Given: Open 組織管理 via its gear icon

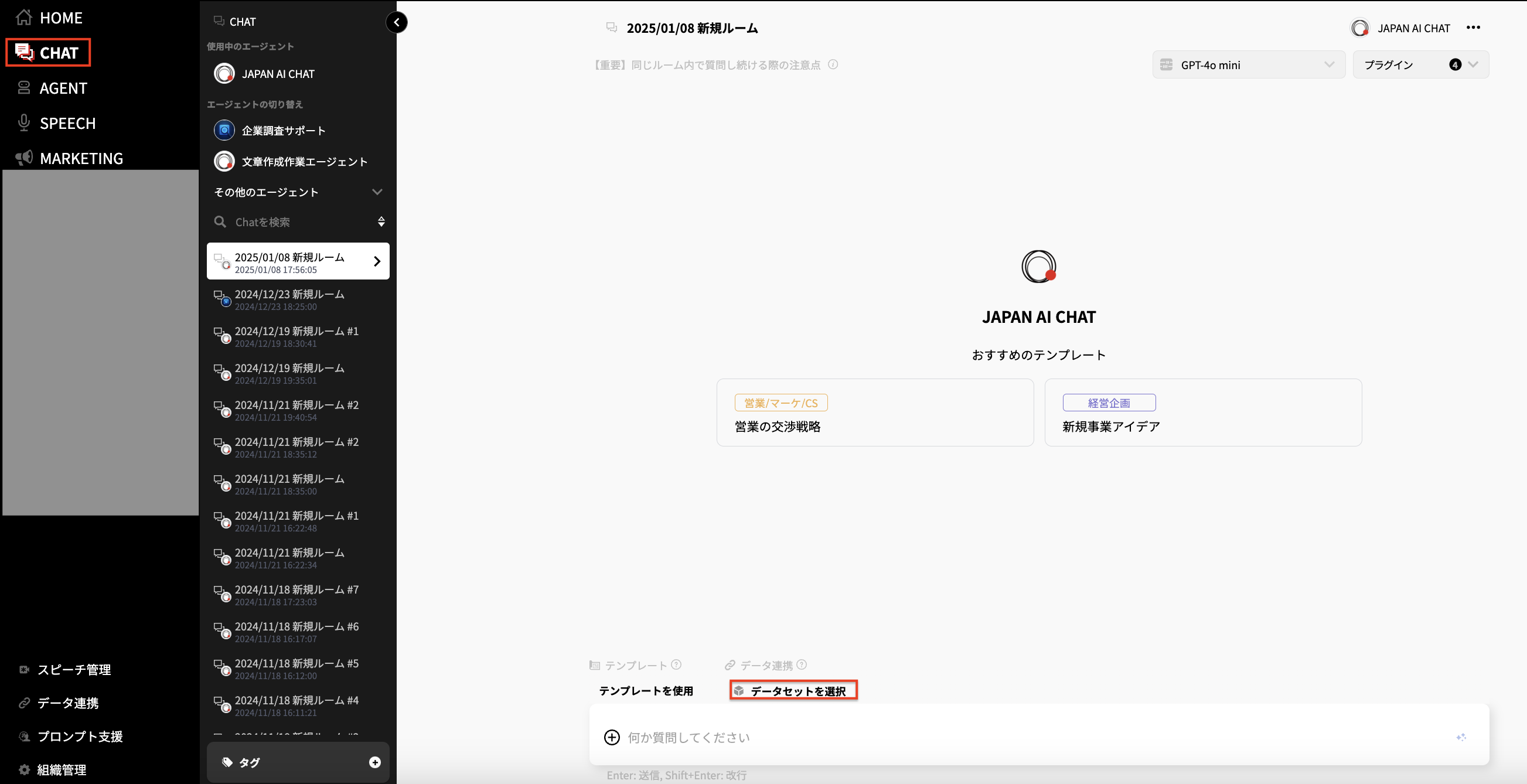Looking at the screenshot, I should [23, 769].
